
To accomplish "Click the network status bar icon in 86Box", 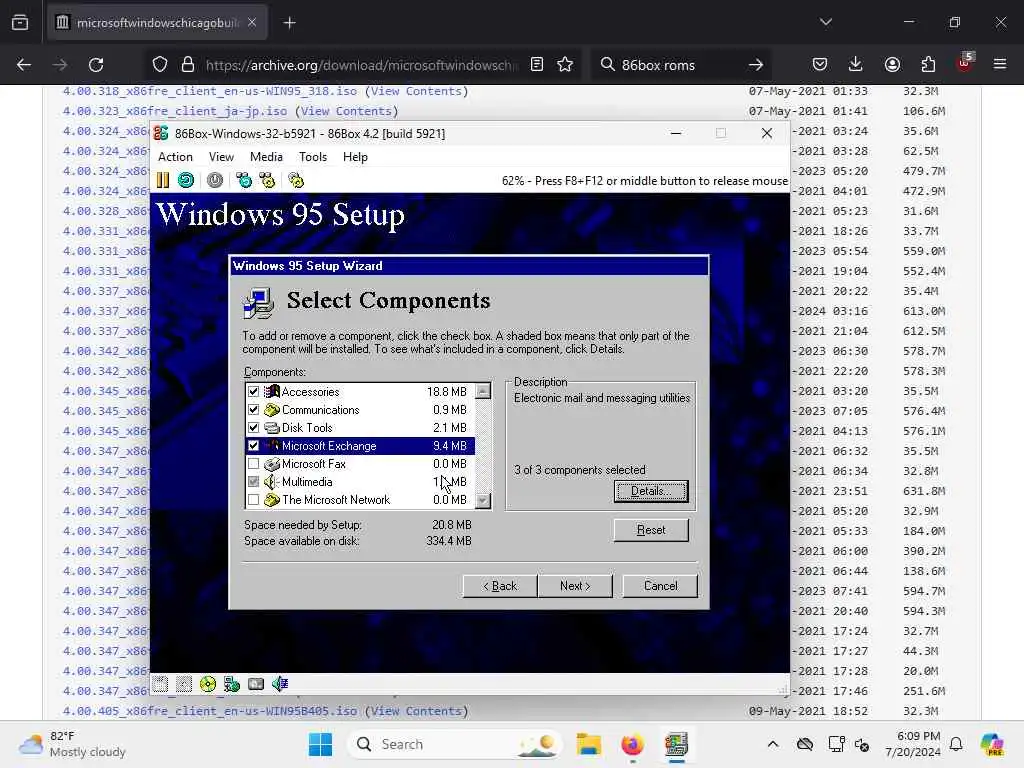I will pos(232,684).
